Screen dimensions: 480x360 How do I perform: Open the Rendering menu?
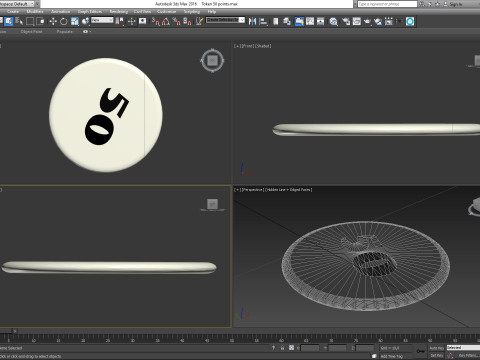coord(119,12)
